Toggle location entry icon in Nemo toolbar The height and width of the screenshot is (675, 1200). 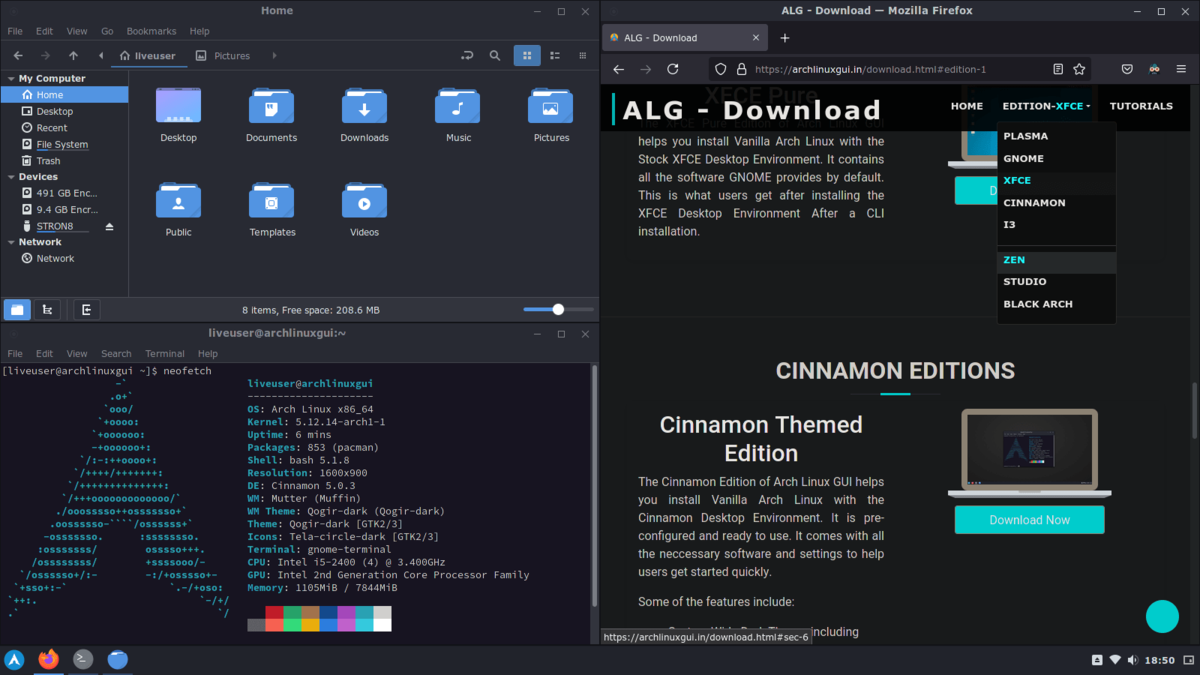(467, 56)
